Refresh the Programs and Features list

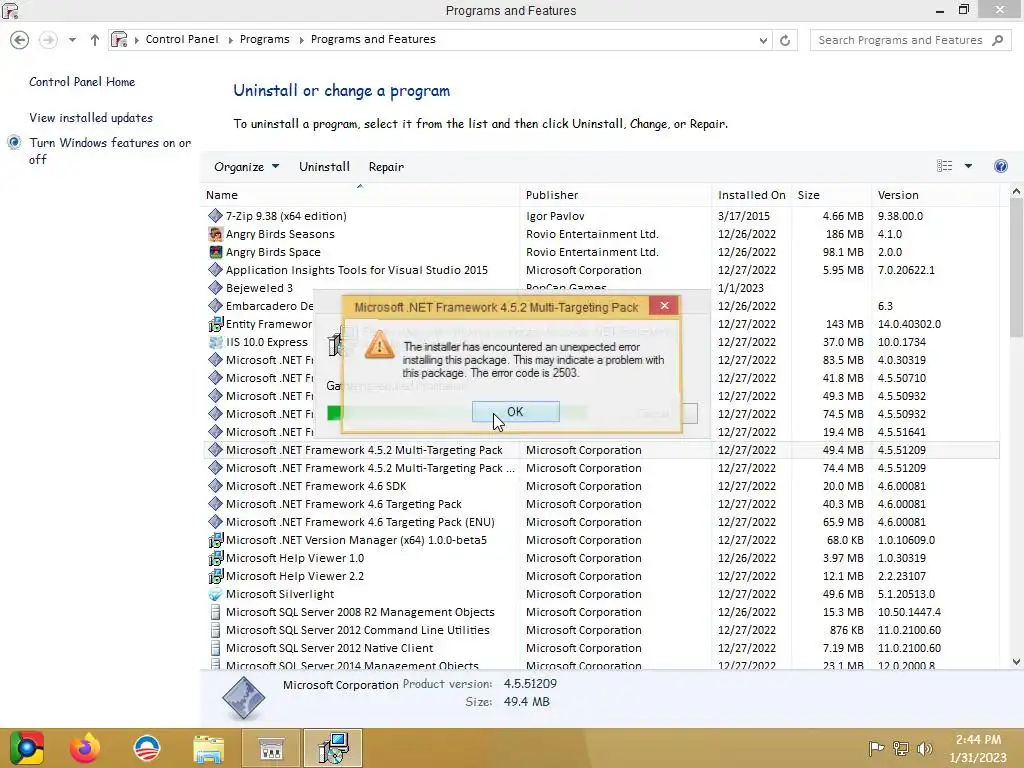tap(785, 40)
